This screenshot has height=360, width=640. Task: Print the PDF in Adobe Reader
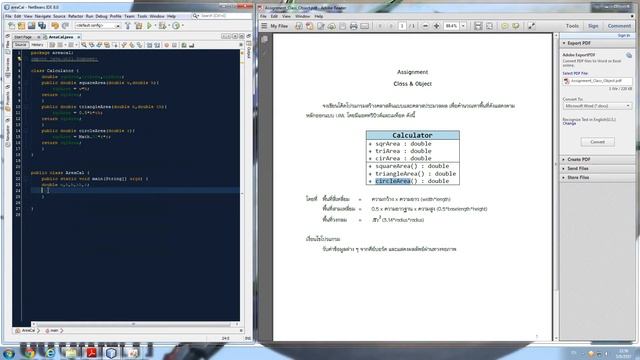353,26
